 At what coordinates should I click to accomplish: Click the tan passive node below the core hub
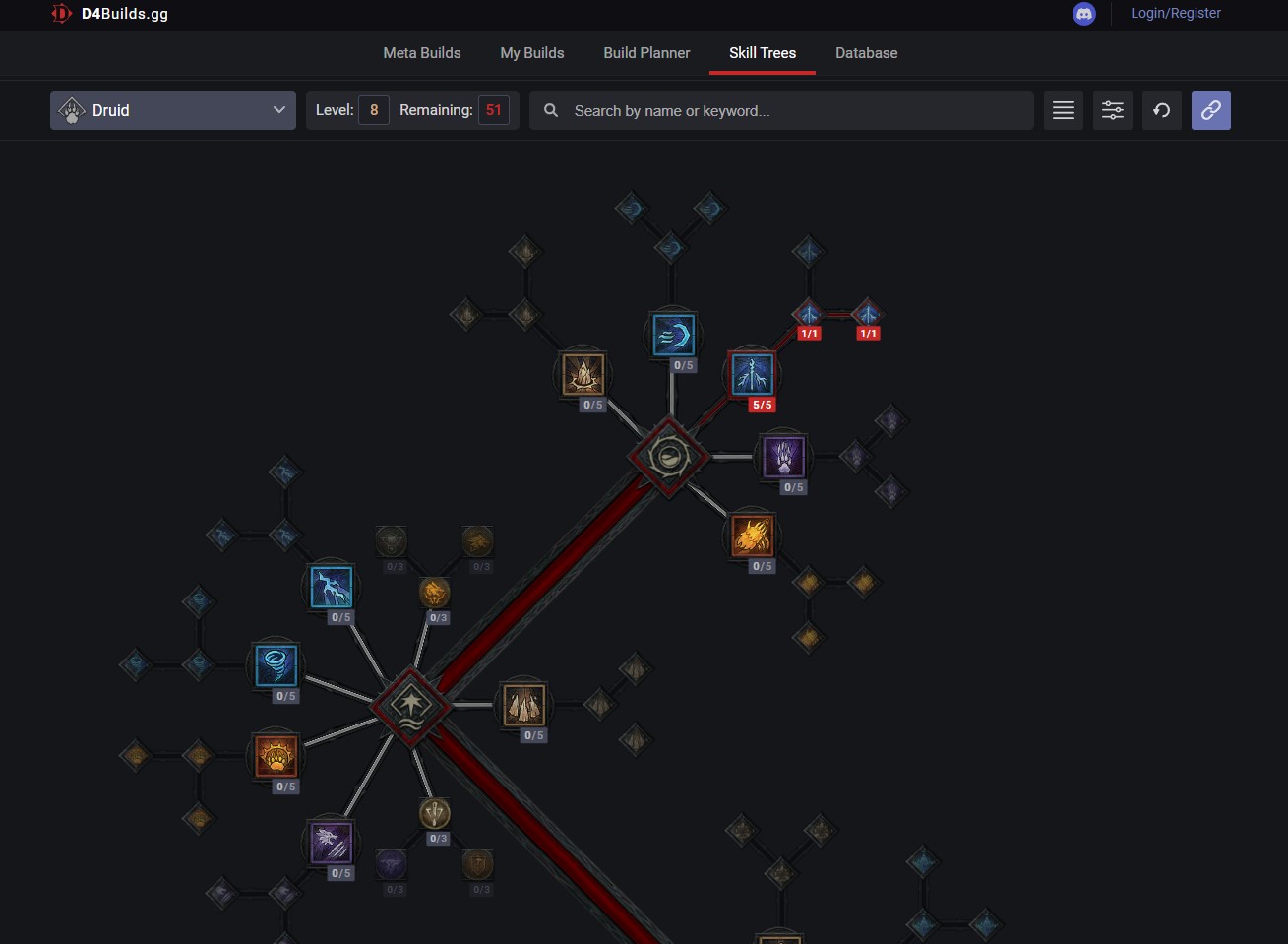pos(434,813)
